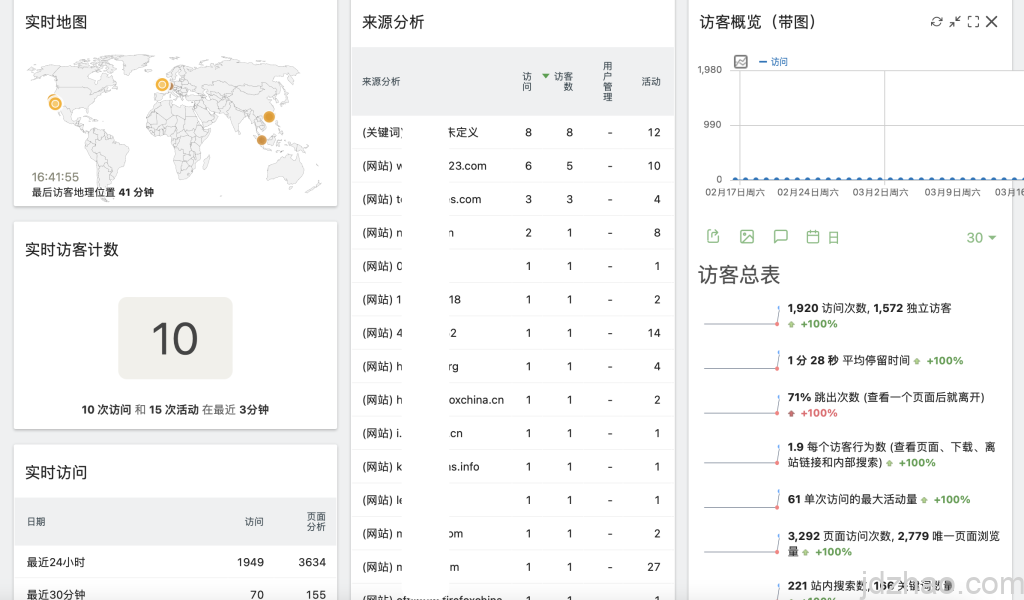This screenshot has width=1024, height=600.
Task: Expand the 30 row-limit dropdown
Action: 981,238
